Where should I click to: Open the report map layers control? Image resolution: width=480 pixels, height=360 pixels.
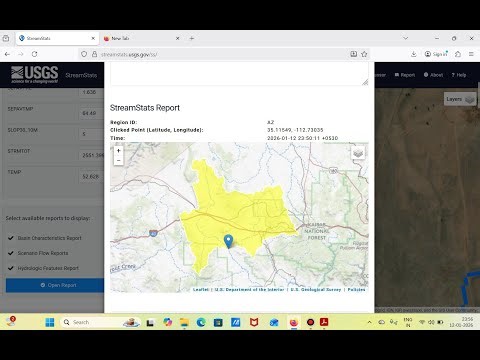pyautogui.click(x=358, y=153)
